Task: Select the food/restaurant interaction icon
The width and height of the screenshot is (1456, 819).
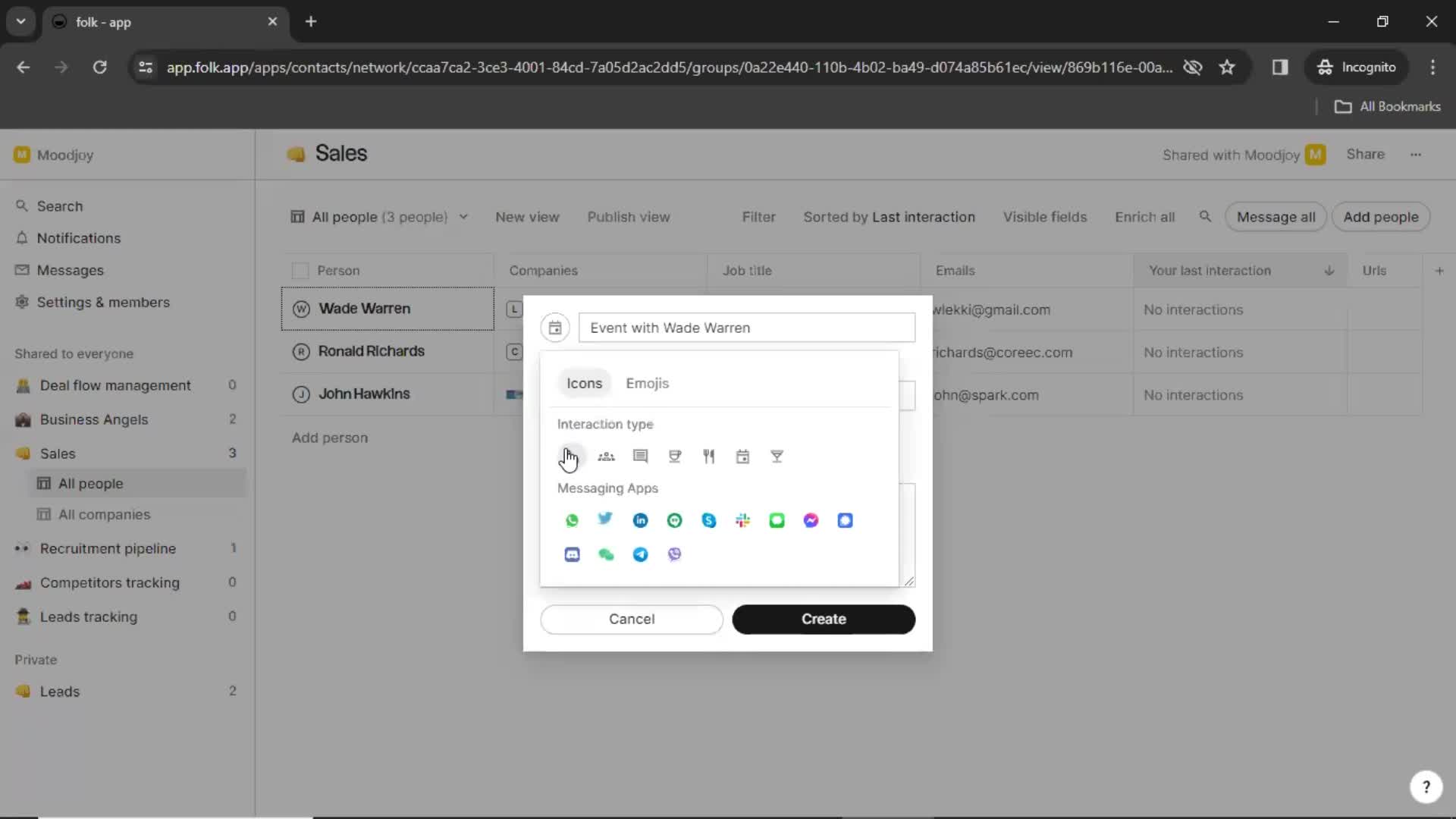Action: coord(710,455)
